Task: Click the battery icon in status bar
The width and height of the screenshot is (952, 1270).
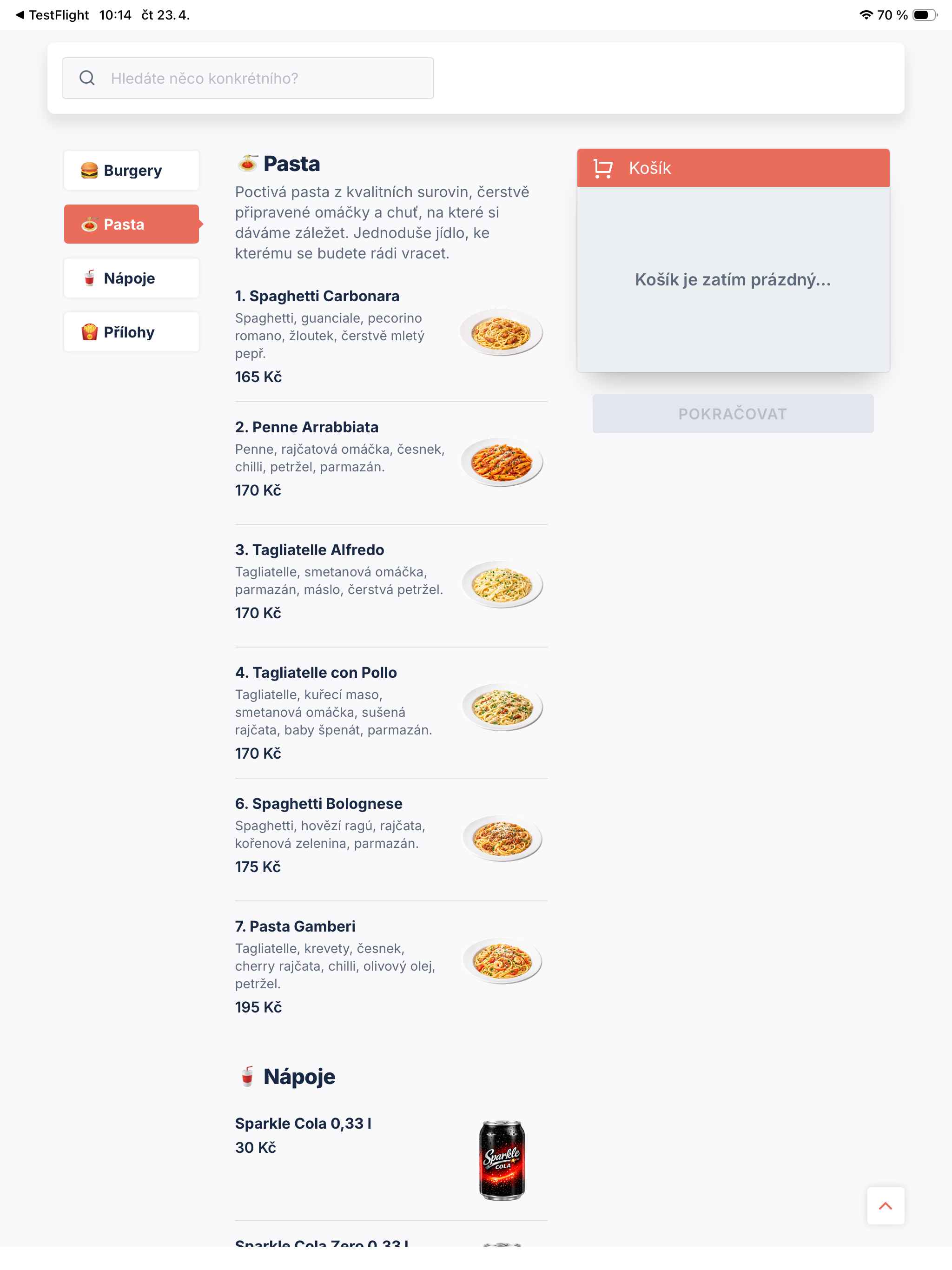Action: coord(924,15)
